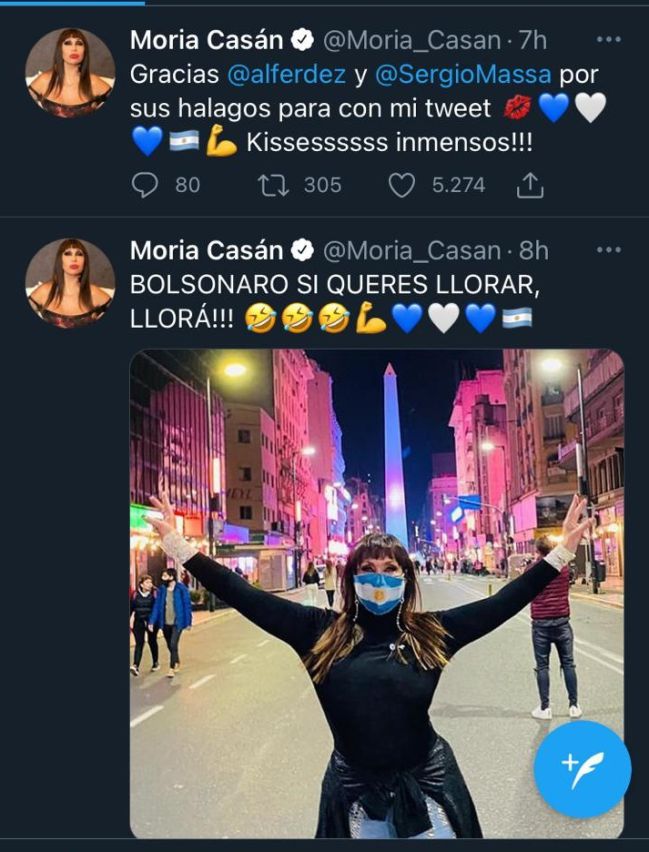Open reply on the Gracias tweet

145,185
